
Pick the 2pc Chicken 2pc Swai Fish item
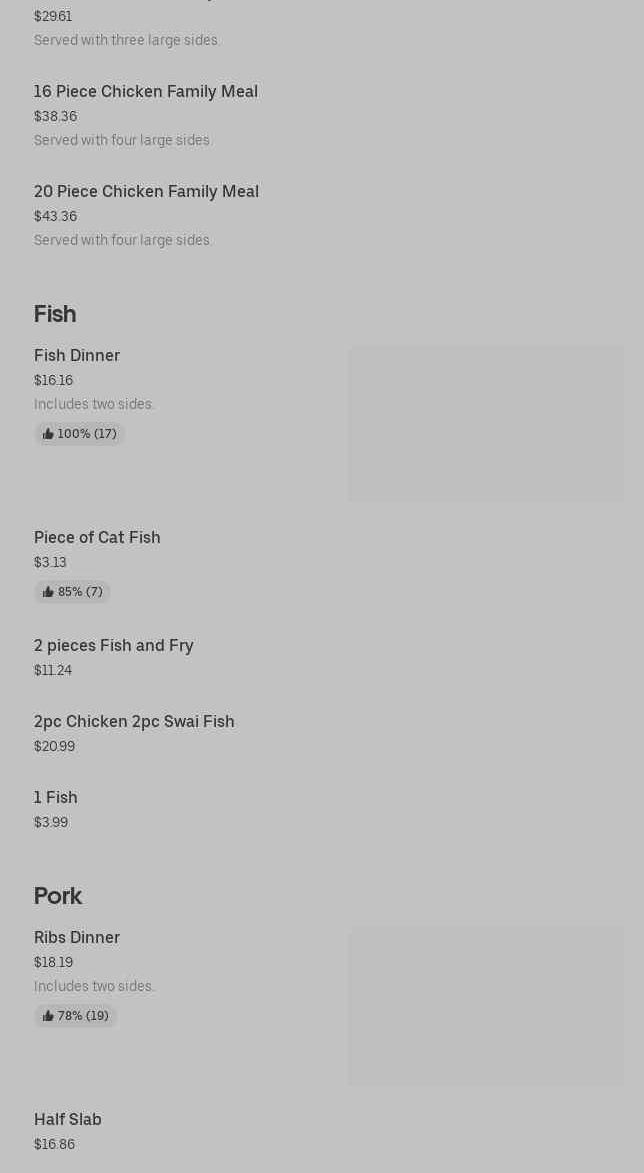134,722
